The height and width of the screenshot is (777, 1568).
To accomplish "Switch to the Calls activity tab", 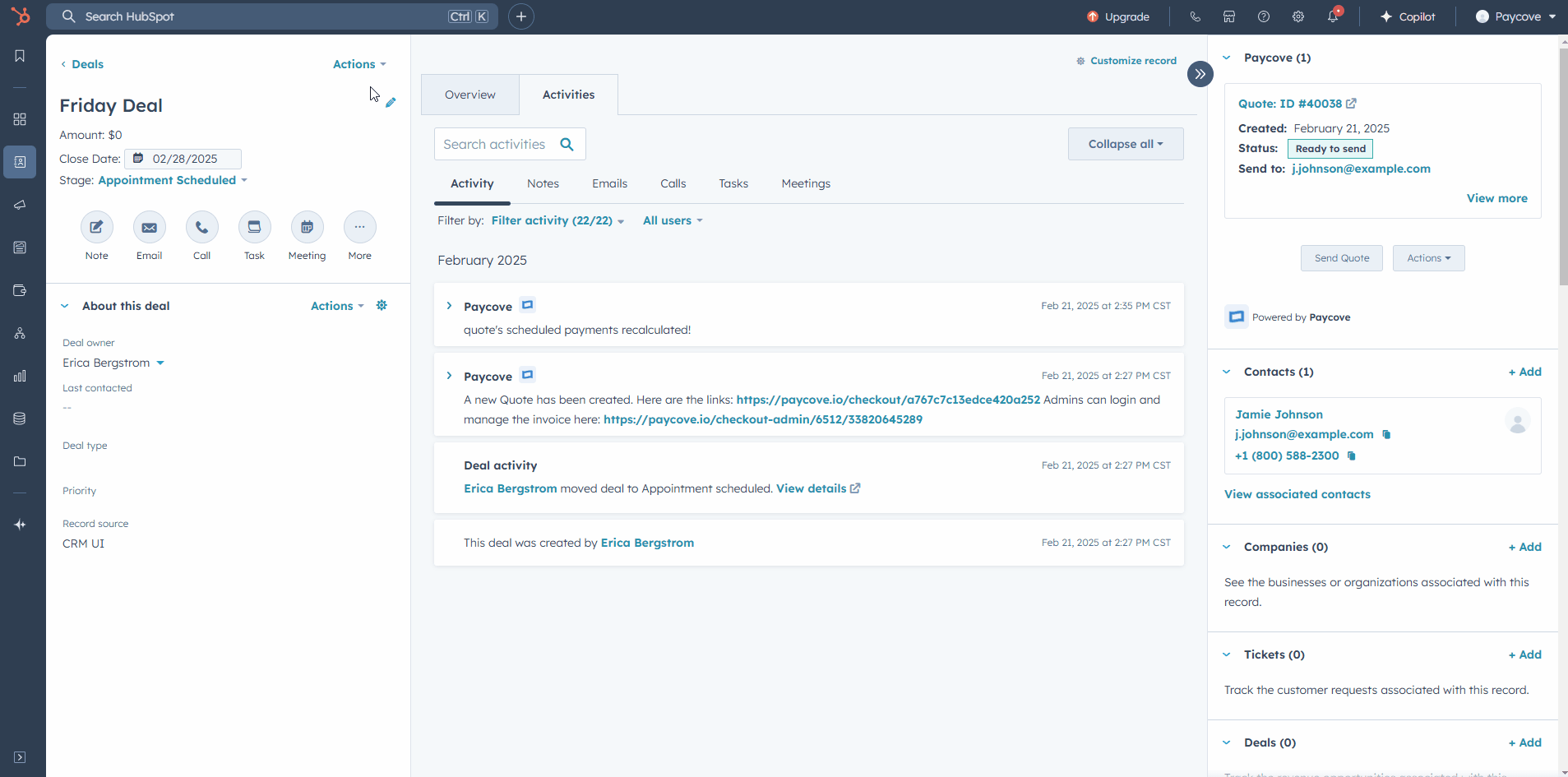I will [x=673, y=183].
